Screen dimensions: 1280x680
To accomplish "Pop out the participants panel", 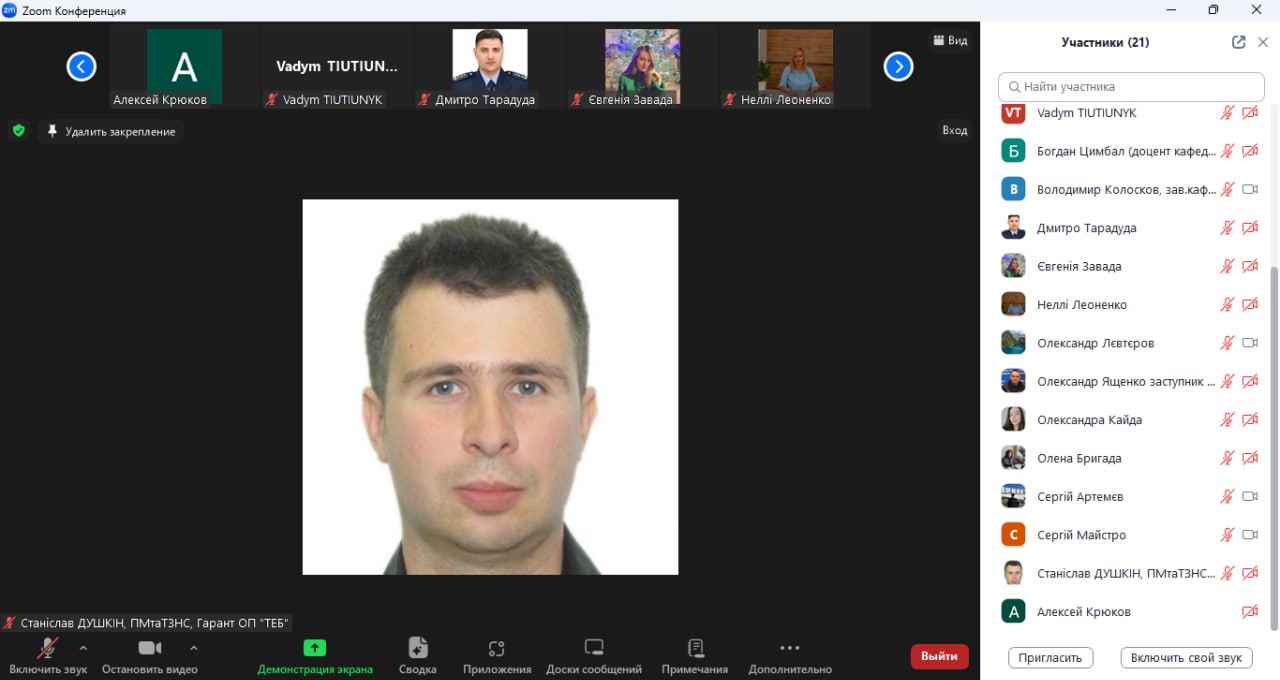I will [x=1239, y=42].
